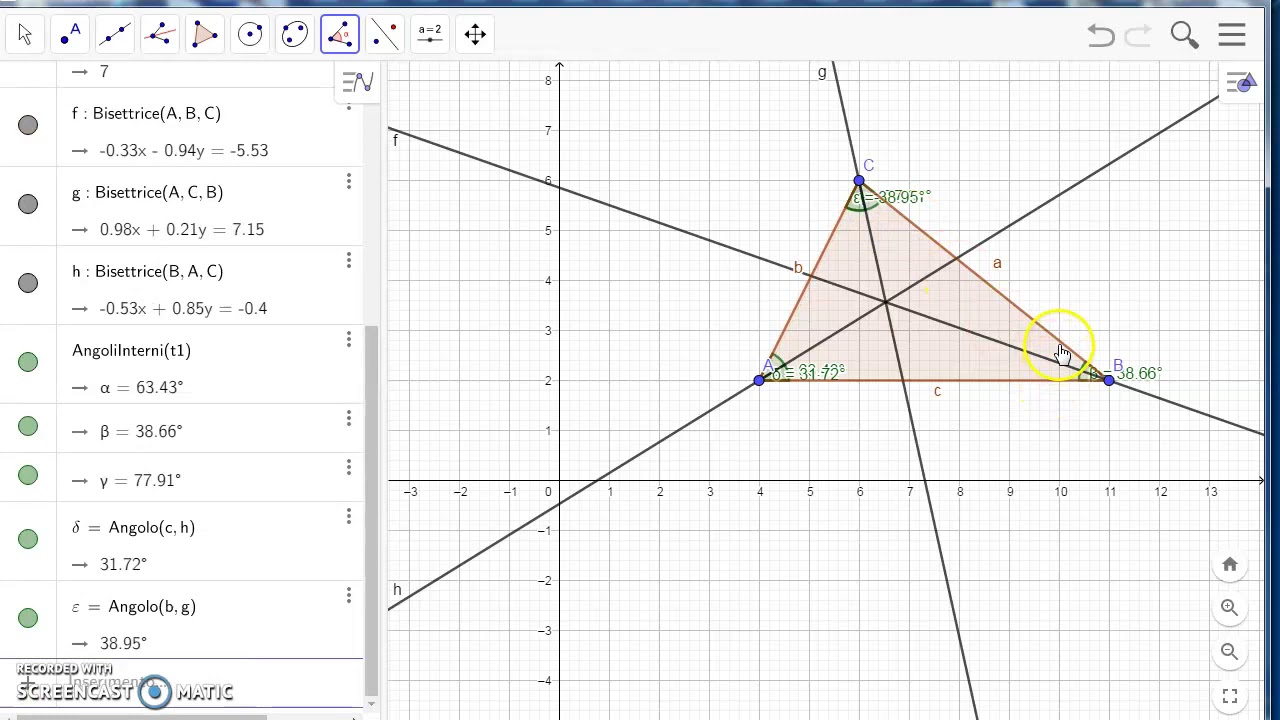Image resolution: width=1280 pixels, height=720 pixels.
Task: Select the Polygon tool
Action: point(205,34)
